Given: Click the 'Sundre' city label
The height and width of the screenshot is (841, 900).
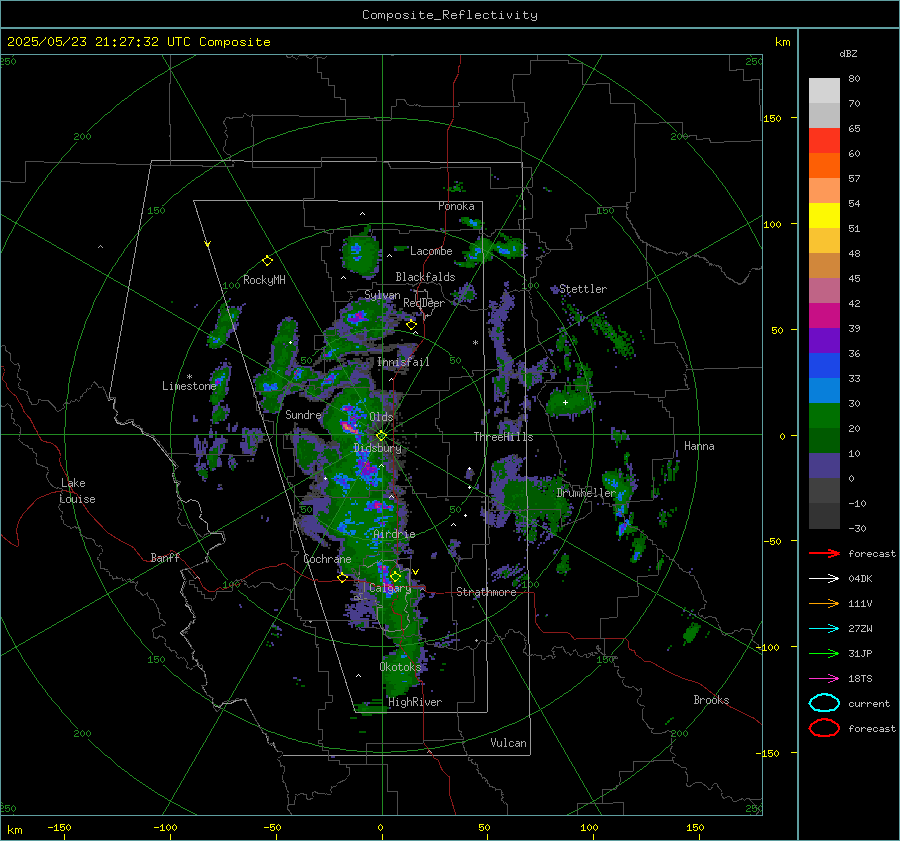Looking at the screenshot, I should tap(303, 414).
